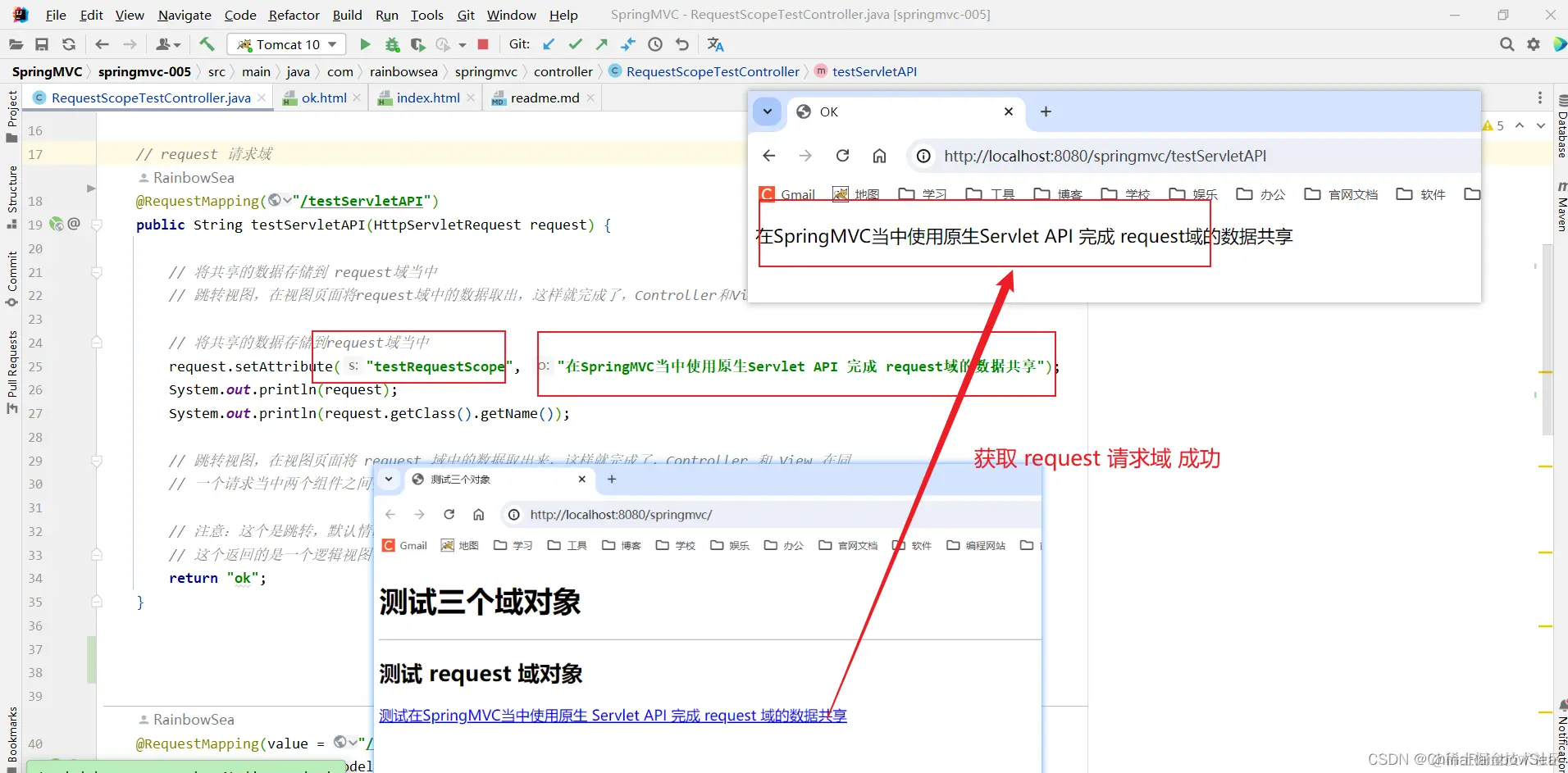The width and height of the screenshot is (1568, 773).
Task: Jump to previous highlighted warning with up chevron
Action: pos(1520,125)
